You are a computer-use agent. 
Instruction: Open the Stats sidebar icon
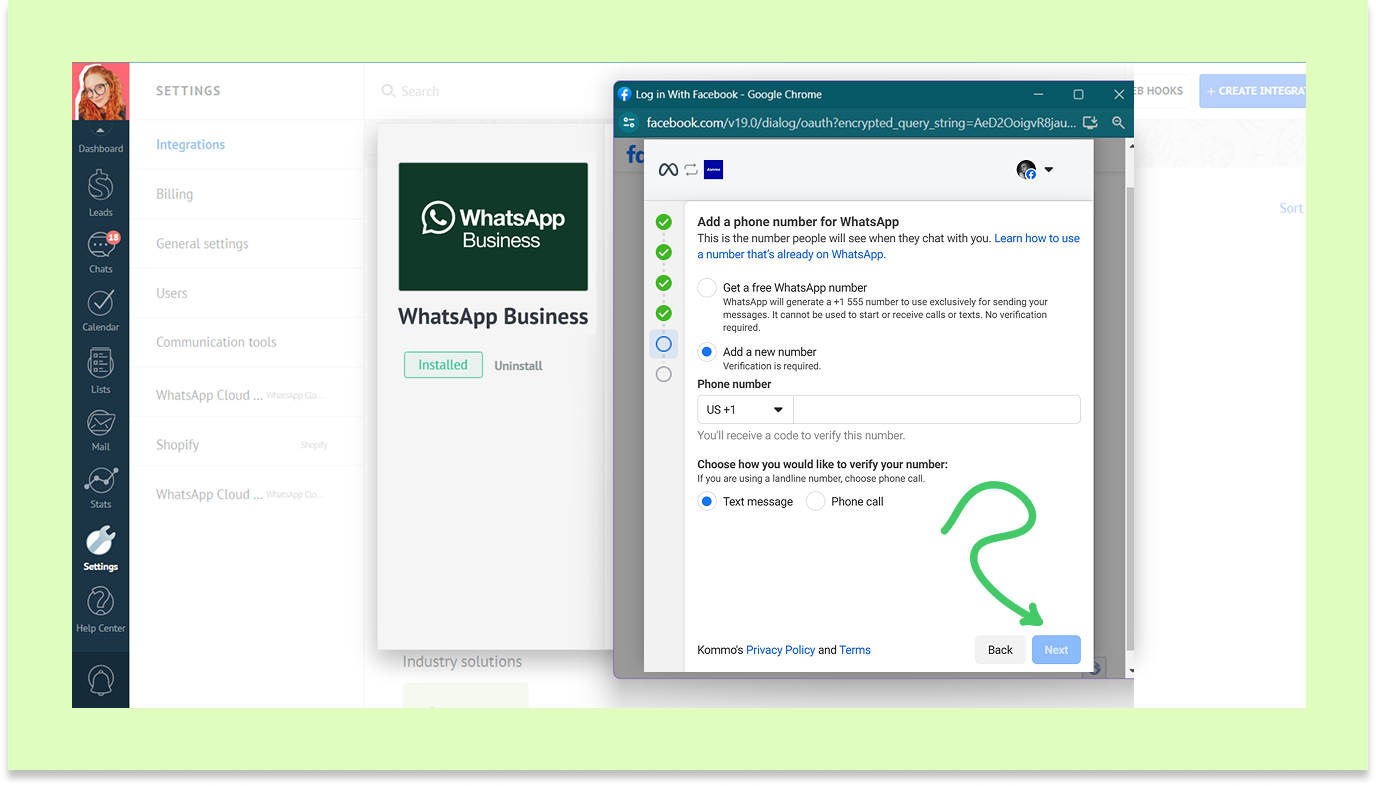coord(101,485)
